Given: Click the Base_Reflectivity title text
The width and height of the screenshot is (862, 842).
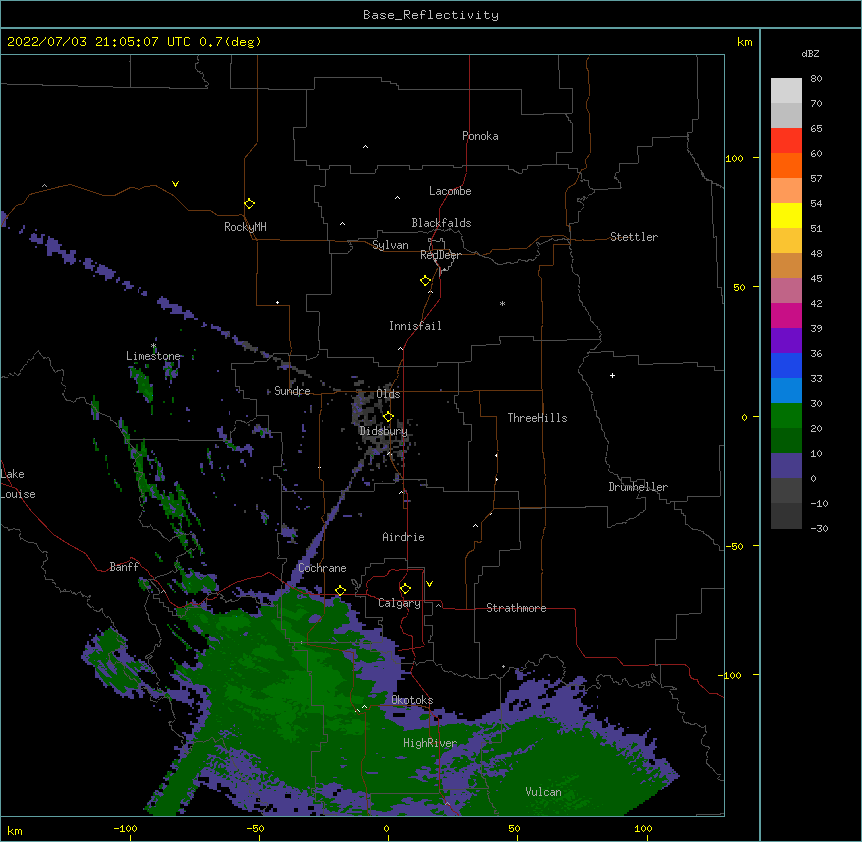Looking at the screenshot, I should [x=430, y=15].
